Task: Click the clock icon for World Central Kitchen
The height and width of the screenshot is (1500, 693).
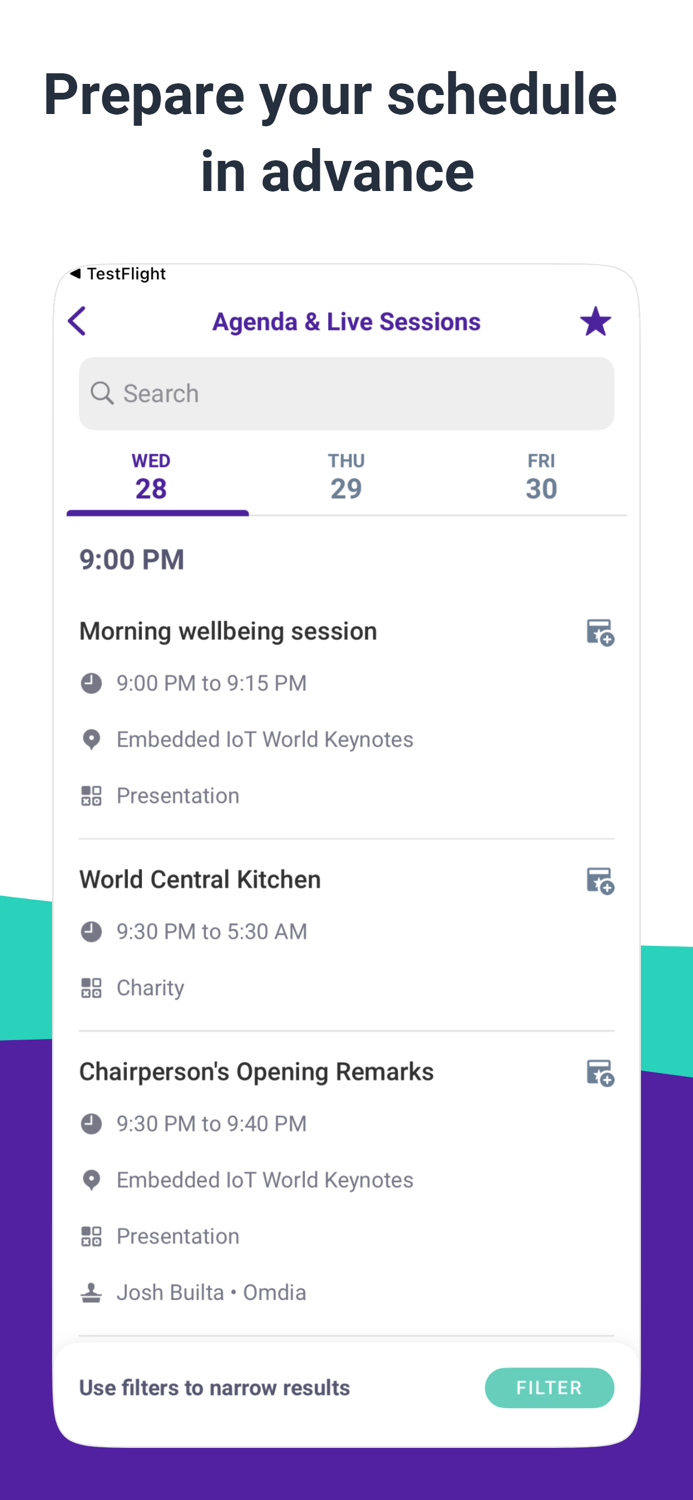Action: tap(91, 931)
